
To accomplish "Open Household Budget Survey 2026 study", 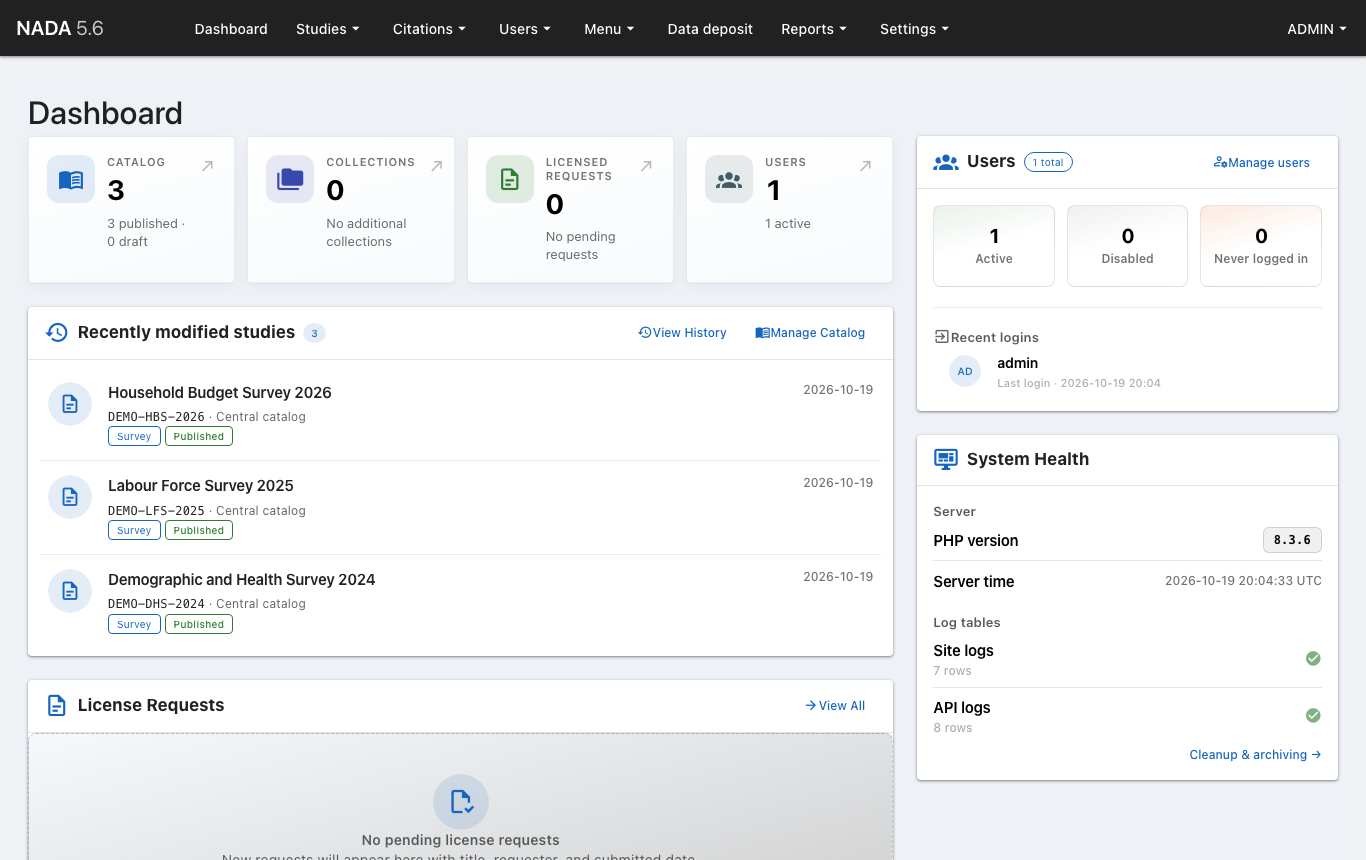I will coord(220,393).
